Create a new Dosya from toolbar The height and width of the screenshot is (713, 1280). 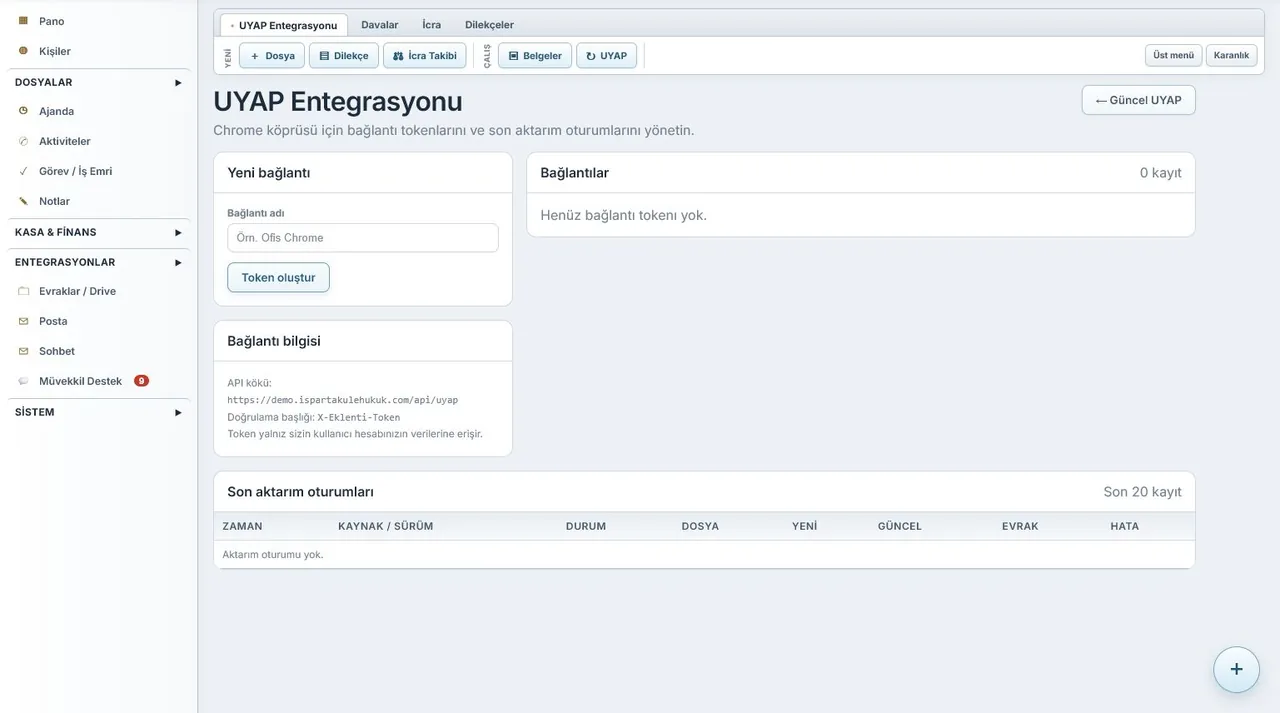click(x=272, y=56)
